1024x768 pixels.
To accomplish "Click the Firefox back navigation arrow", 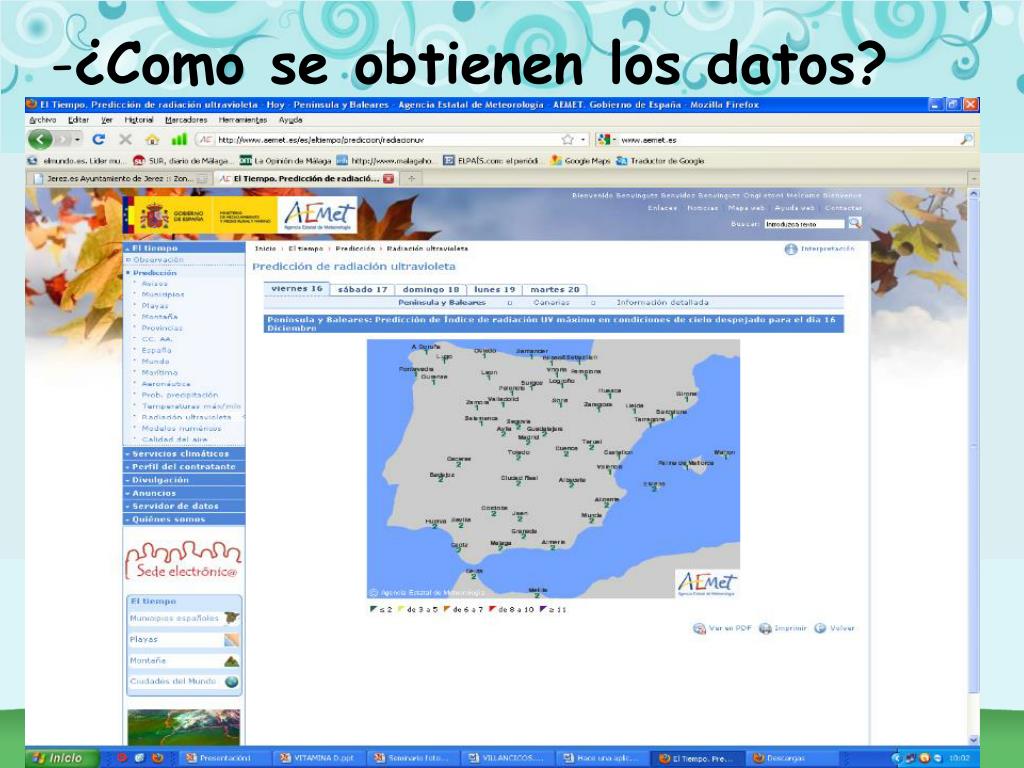I will pyautogui.click(x=41, y=140).
